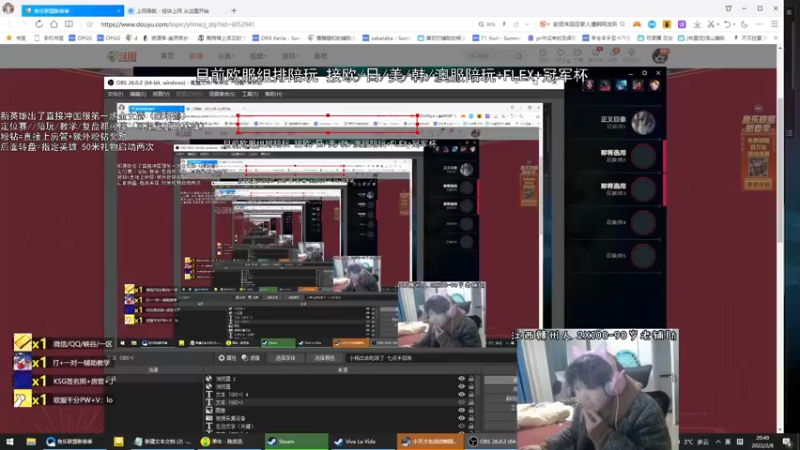Hide the 浏览器 2 source with eye icon
Image resolution: width=800 pixels, height=450 pixels.
click(x=461, y=379)
